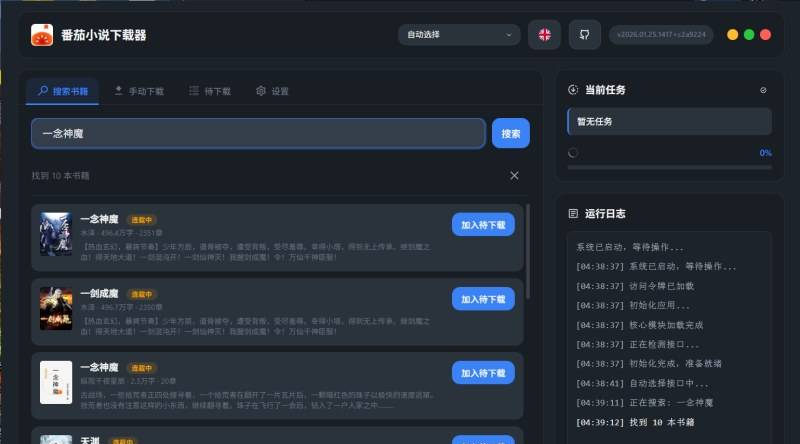The height and width of the screenshot is (444, 800).
Task: Click the version number badge
Action: coord(661,35)
